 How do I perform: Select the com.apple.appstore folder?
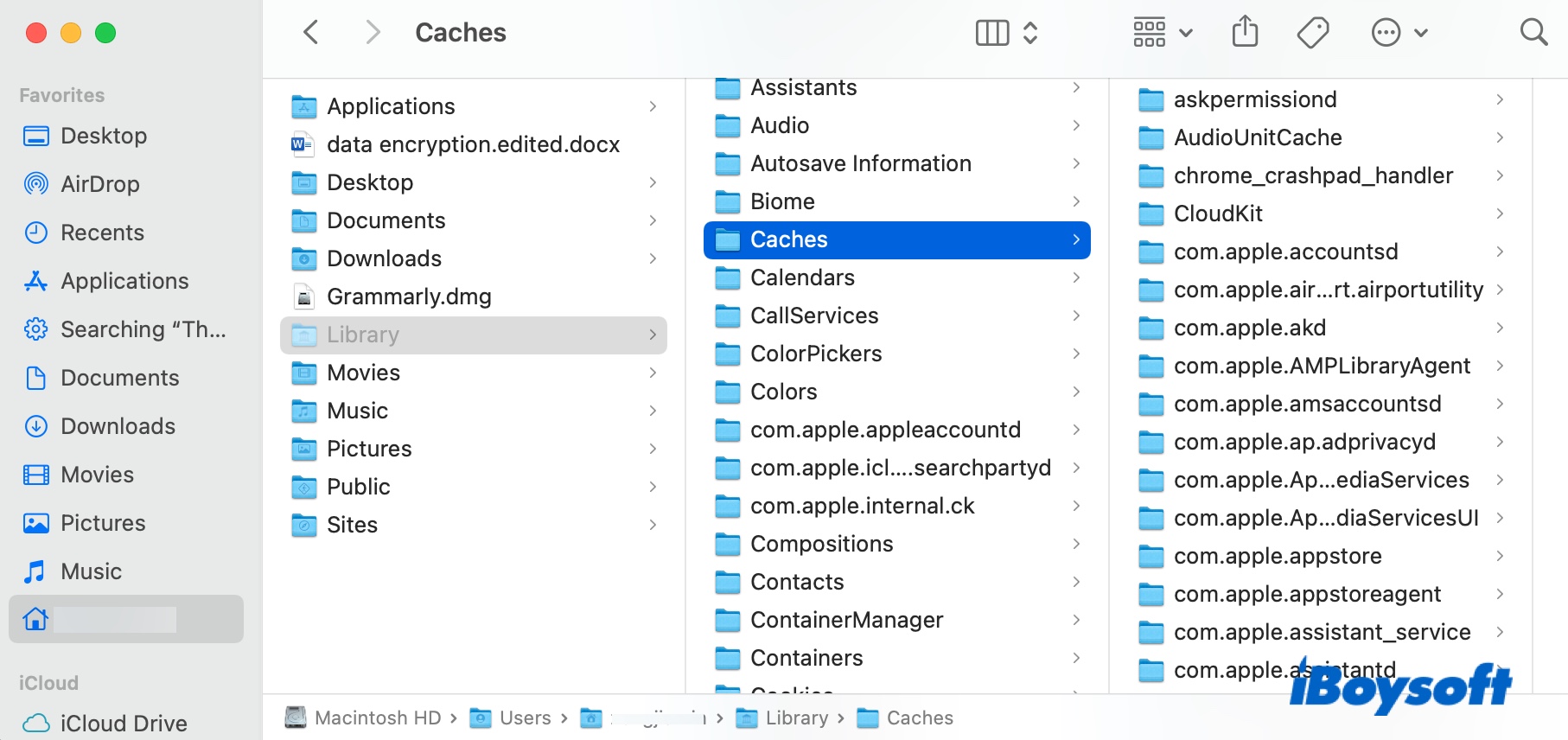(1277, 556)
